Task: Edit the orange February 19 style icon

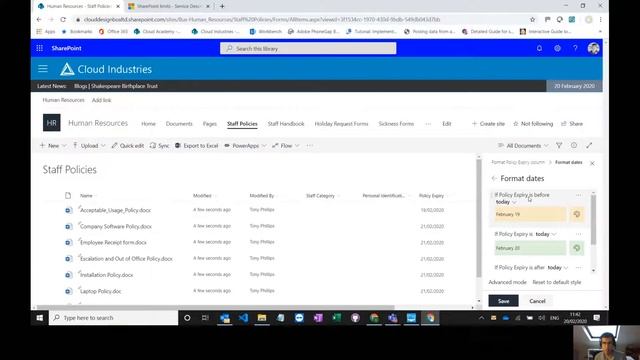Action: pos(577,214)
